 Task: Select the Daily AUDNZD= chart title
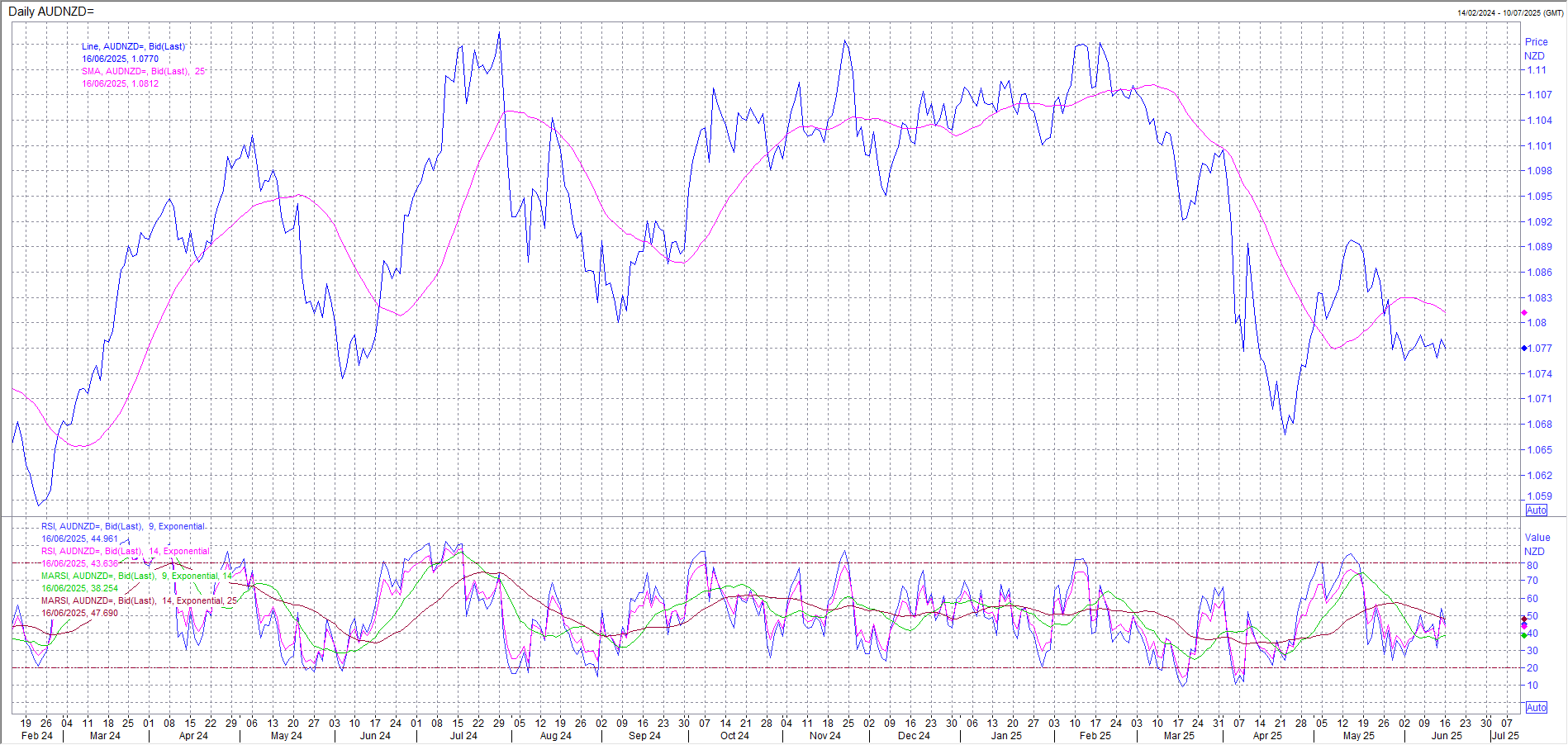tap(51, 12)
